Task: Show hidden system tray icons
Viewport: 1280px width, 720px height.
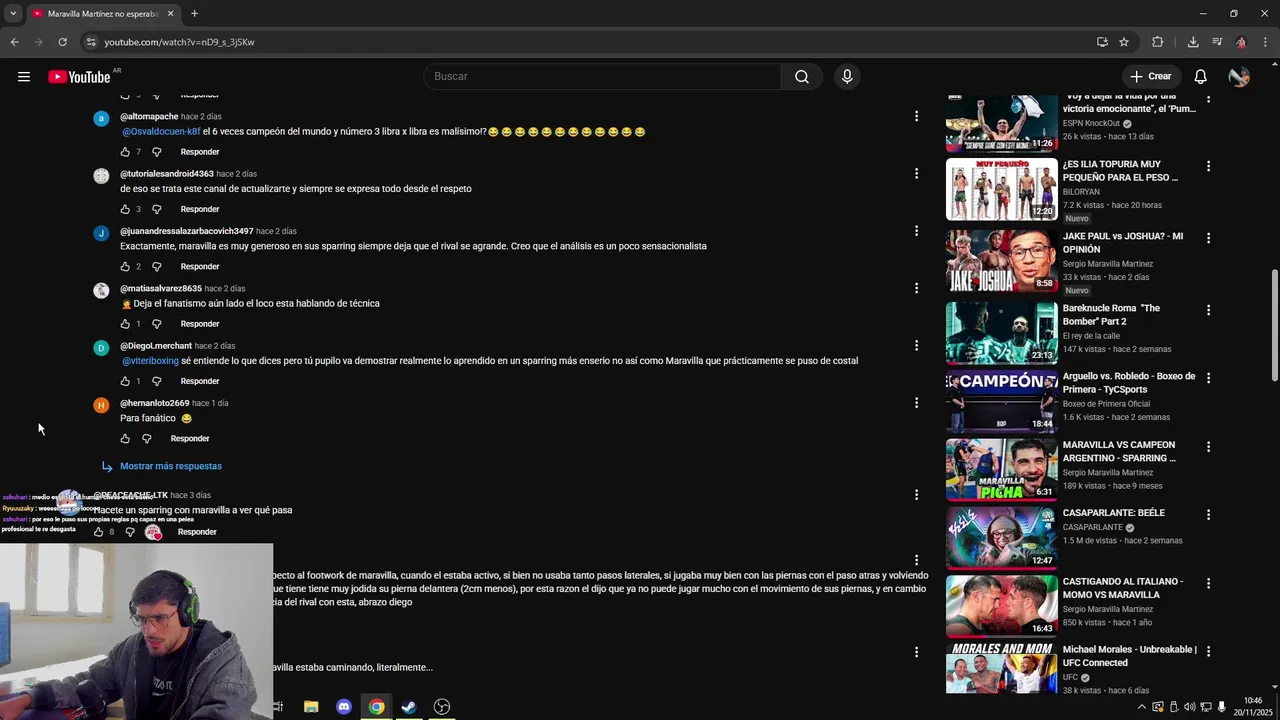Action: coord(1142,707)
